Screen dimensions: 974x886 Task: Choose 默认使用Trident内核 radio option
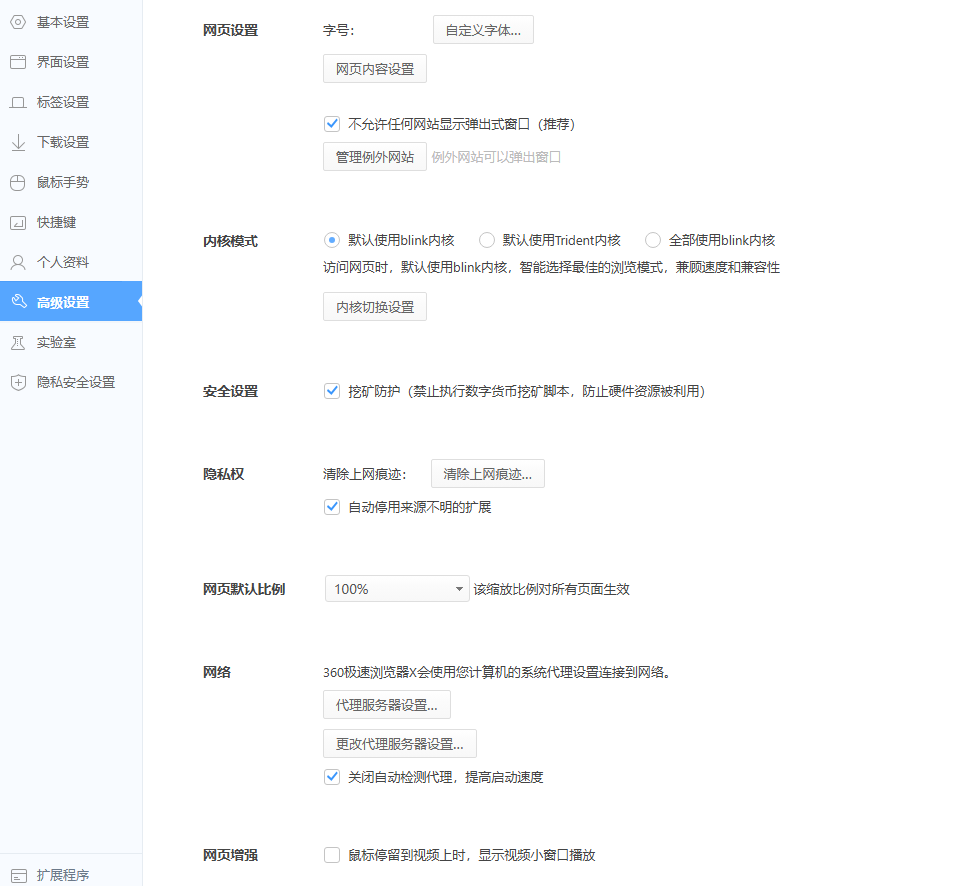(486, 240)
